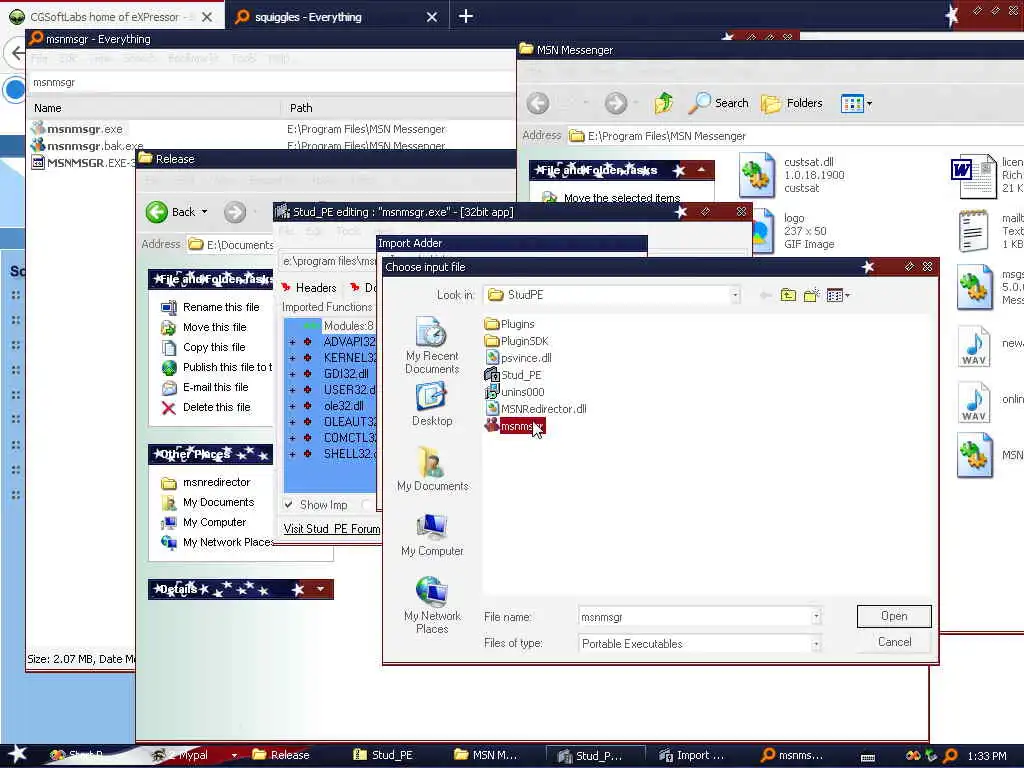
Task: Click the Everything tray icon near clock
Action: 950,756
